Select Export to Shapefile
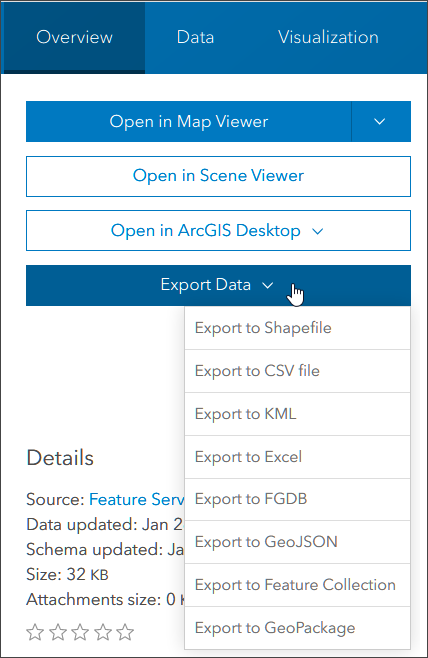The height and width of the screenshot is (658, 428). [298, 328]
